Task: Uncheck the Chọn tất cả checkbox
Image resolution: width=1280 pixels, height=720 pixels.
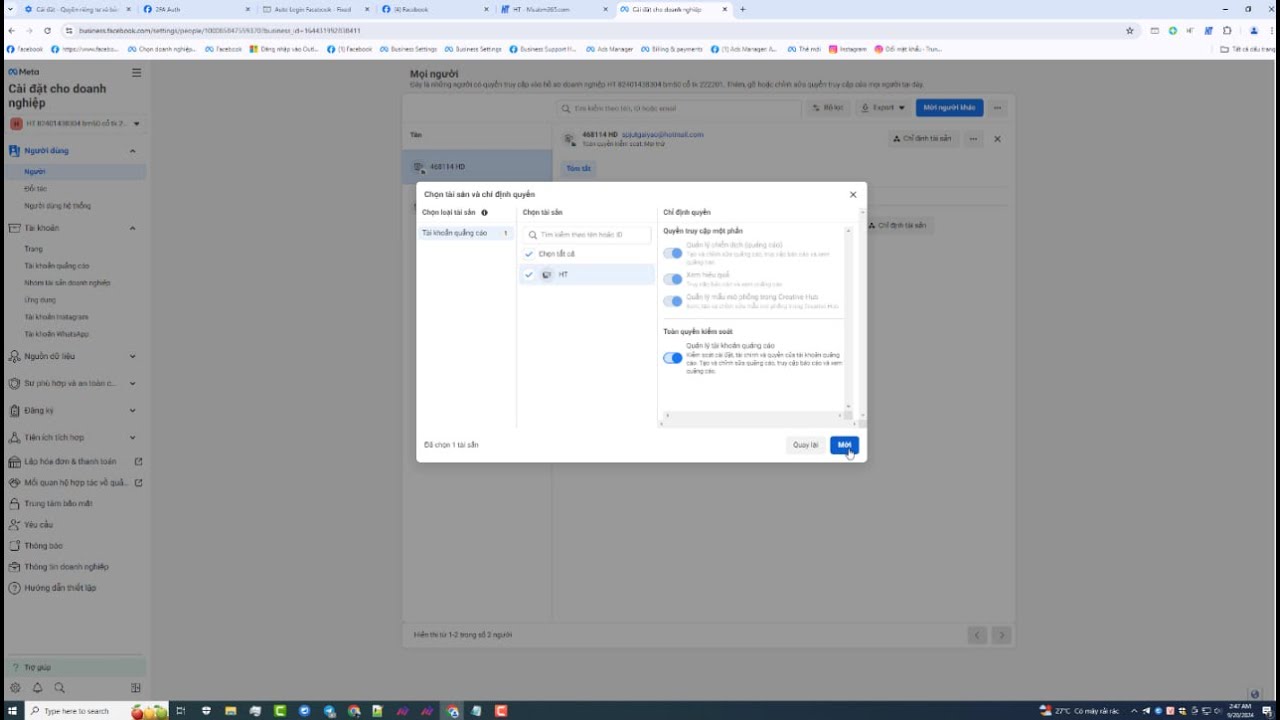Action: (x=529, y=254)
